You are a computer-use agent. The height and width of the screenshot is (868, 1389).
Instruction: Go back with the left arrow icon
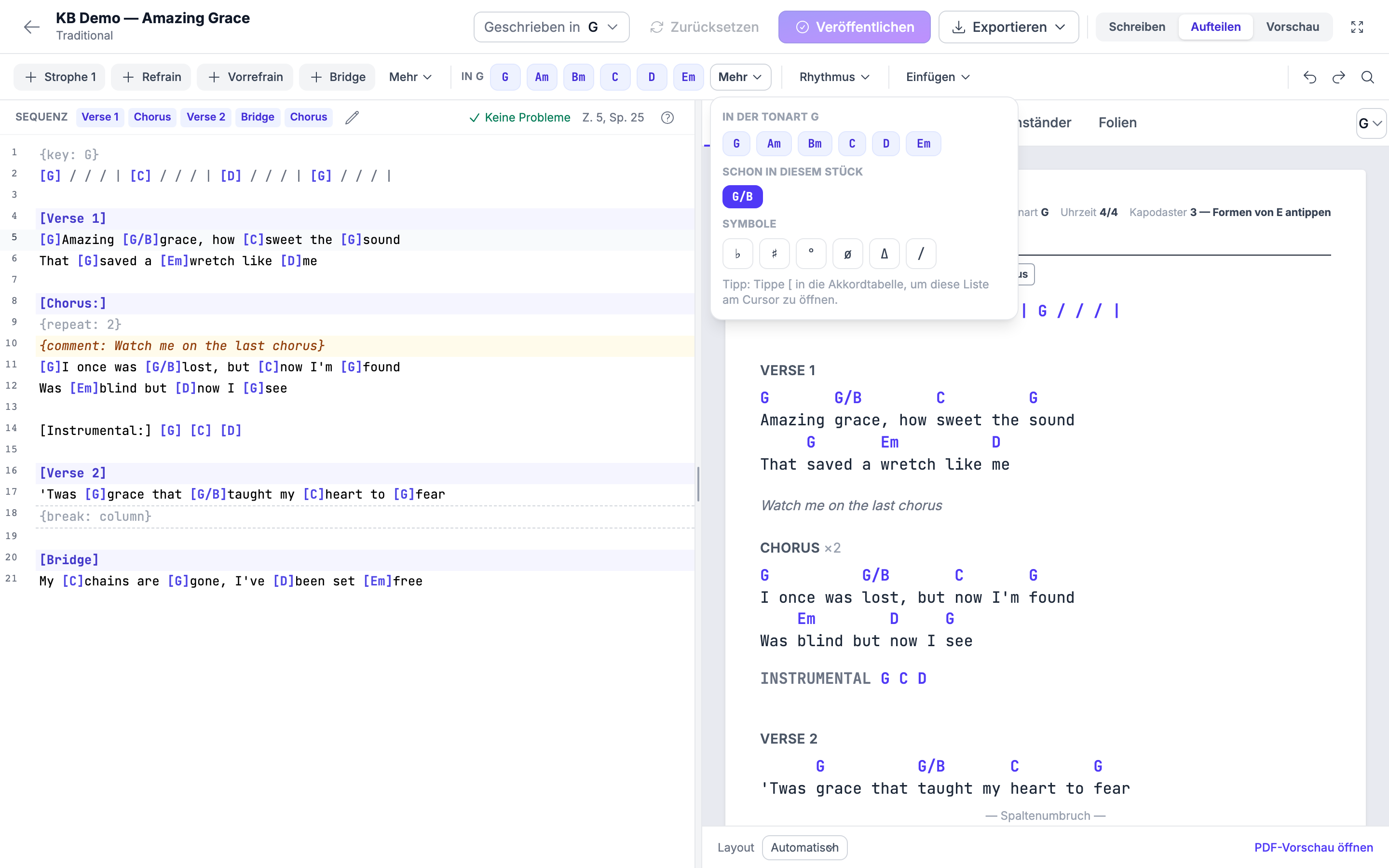[x=31, y=27]
